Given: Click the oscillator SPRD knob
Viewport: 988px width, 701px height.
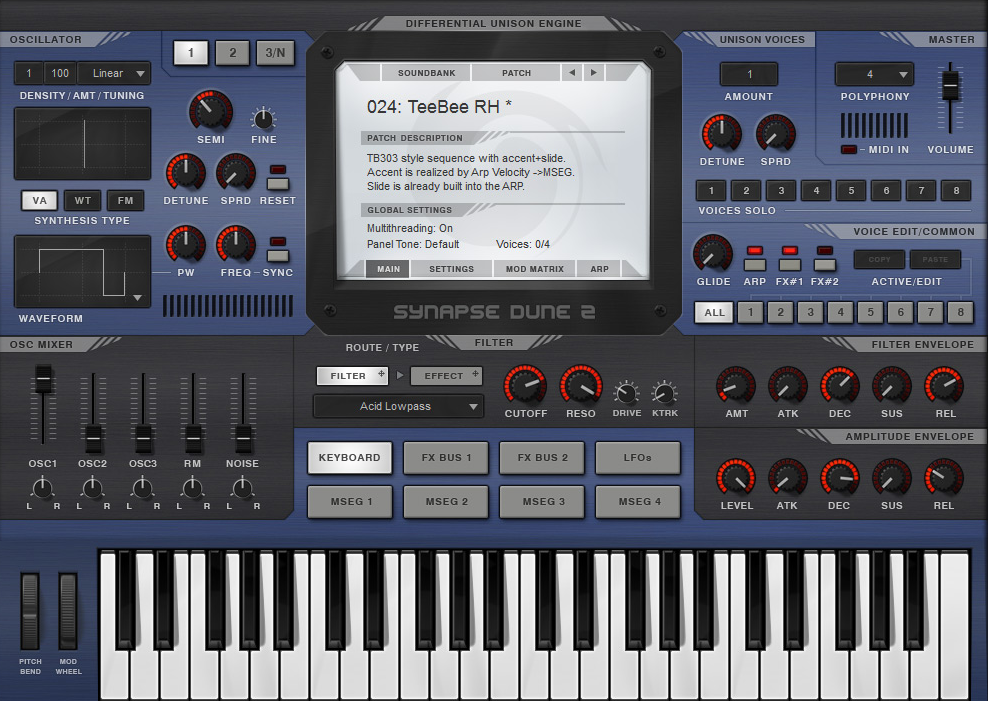Looking at the screenshot, I should coord(236,173).
